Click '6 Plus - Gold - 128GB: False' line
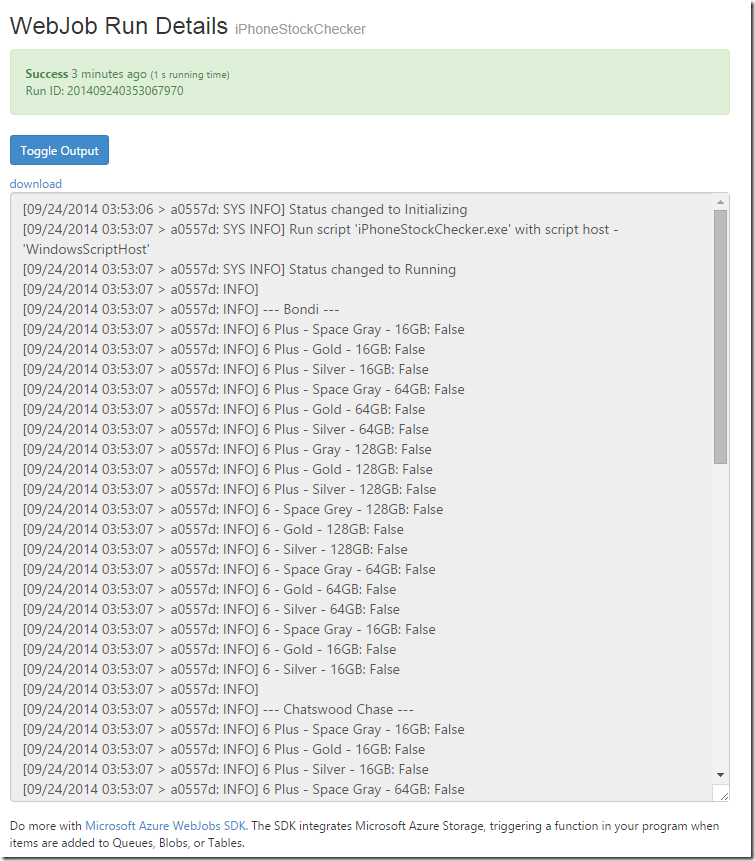Viewport: 755px width, 861px height. click(x=228, y=469)
